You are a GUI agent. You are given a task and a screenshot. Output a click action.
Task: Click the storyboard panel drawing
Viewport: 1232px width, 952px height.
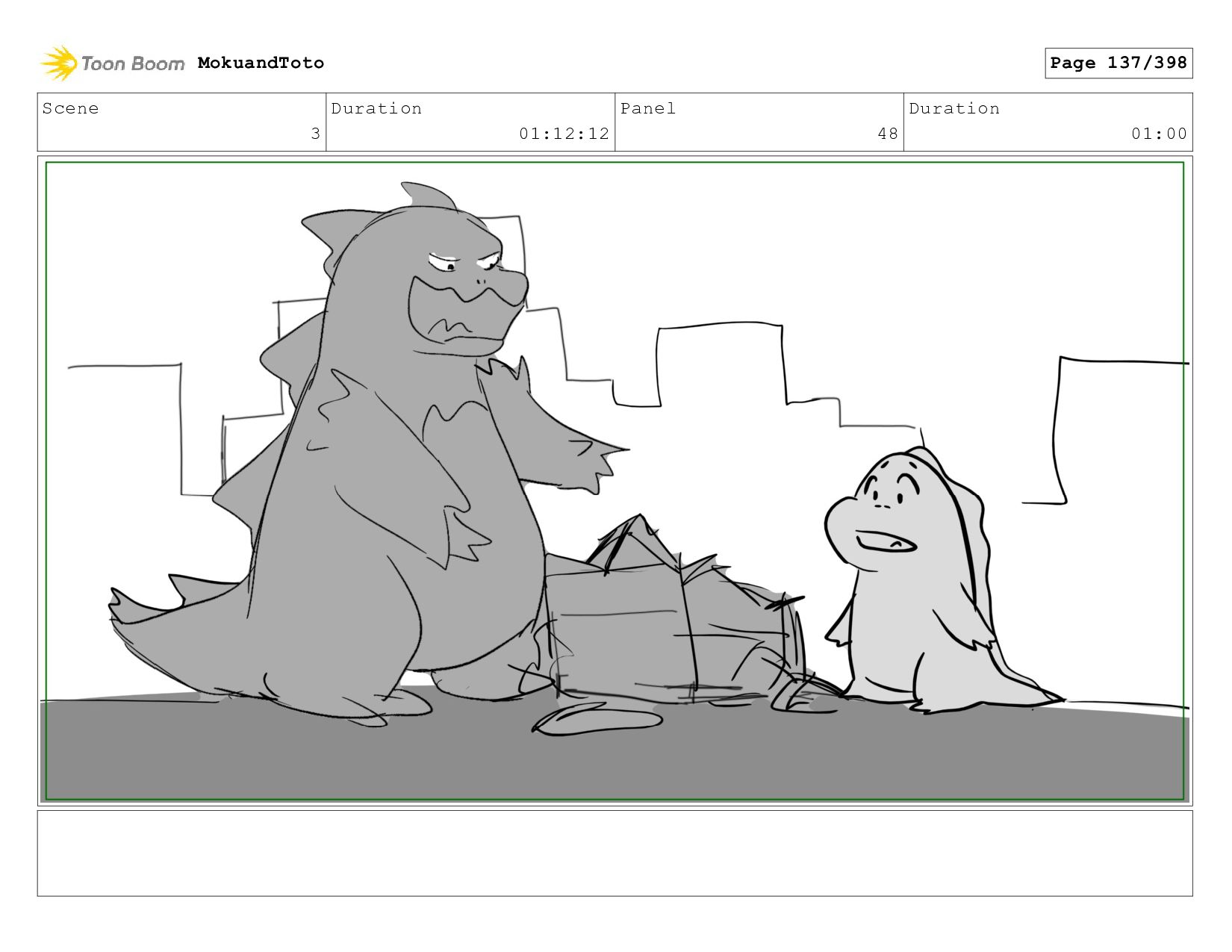[x=615, y=481]
